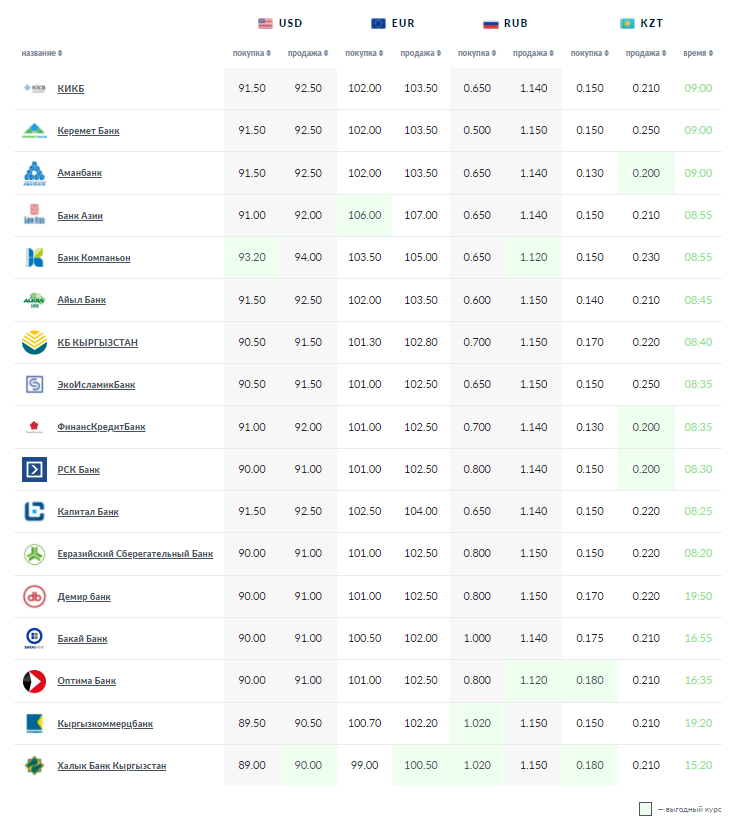Click the выгодный курс legend swatch
The height and width of the screenshot is (824, 734).
(645, 809)
